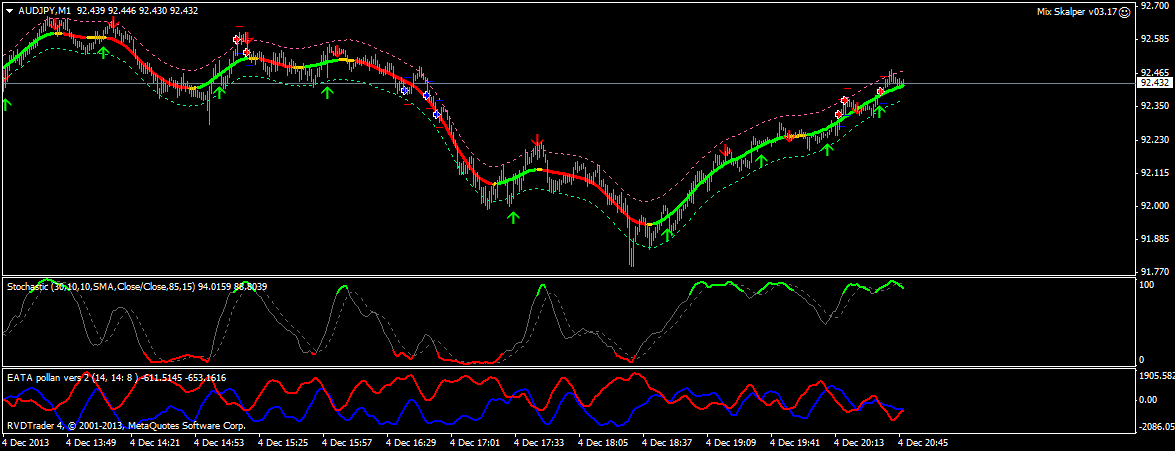Click the 1905.582 EATA scale value
This screenshot has height=451, width=1175.
(x=1156, y=375)
